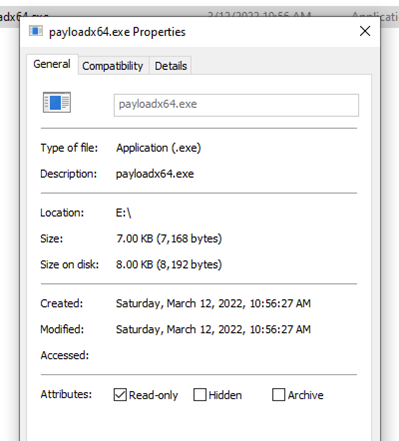Image resolution: width=399 pixels, height=441 pixels.
Task: Click the Read-only label text
Action: click(153, 395)
